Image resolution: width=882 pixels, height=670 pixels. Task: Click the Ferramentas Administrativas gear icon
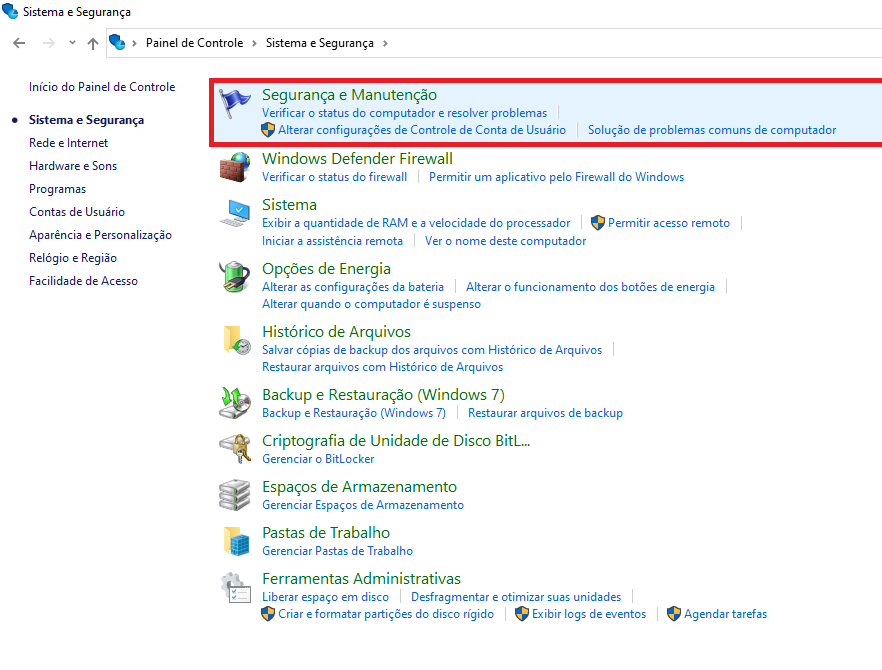[236, 588]
